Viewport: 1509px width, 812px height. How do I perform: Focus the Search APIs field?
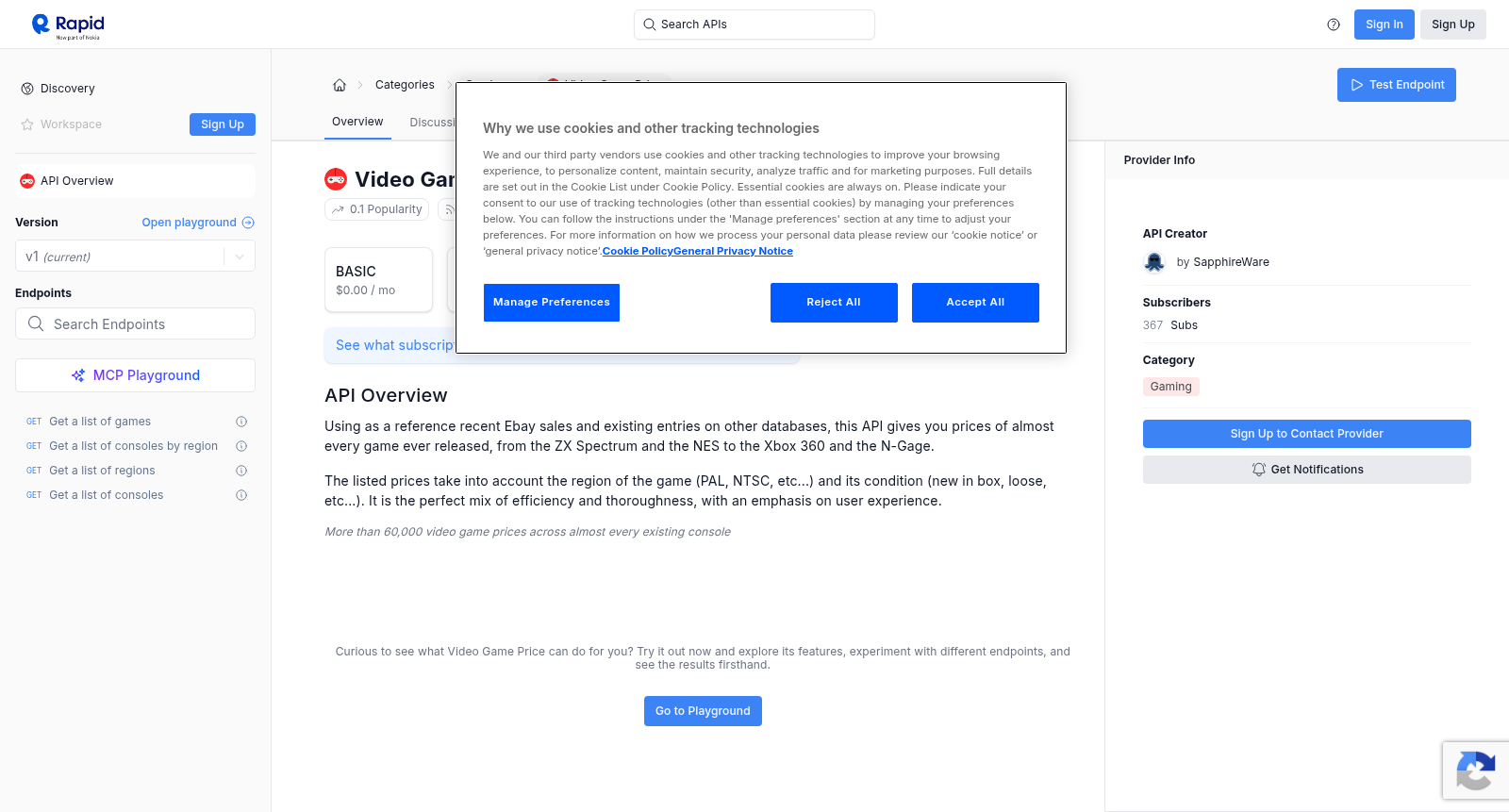pos(754,25)
